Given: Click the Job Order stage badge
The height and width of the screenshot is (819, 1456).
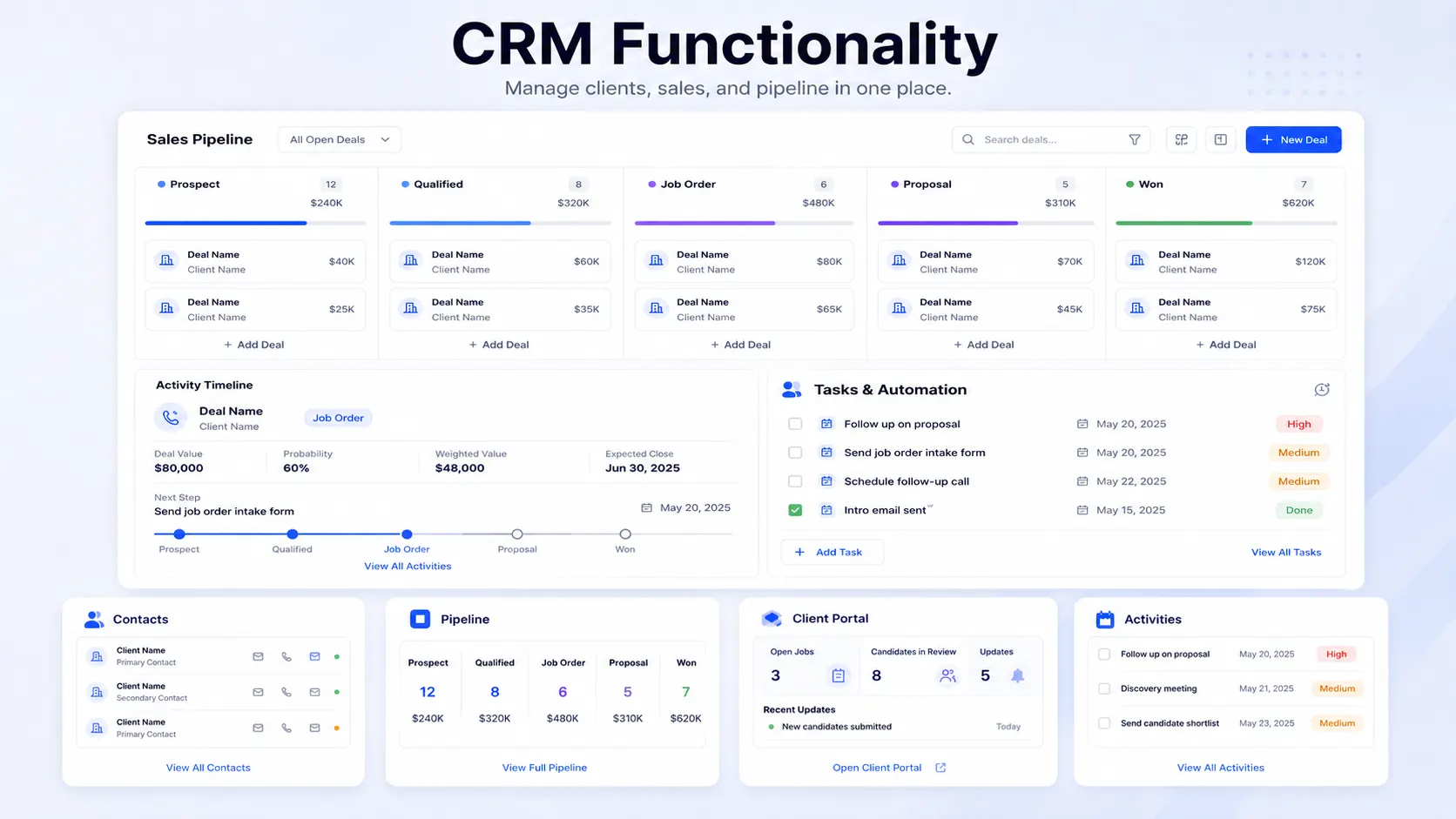Looking at the screenshot, I should coord(338,418).
